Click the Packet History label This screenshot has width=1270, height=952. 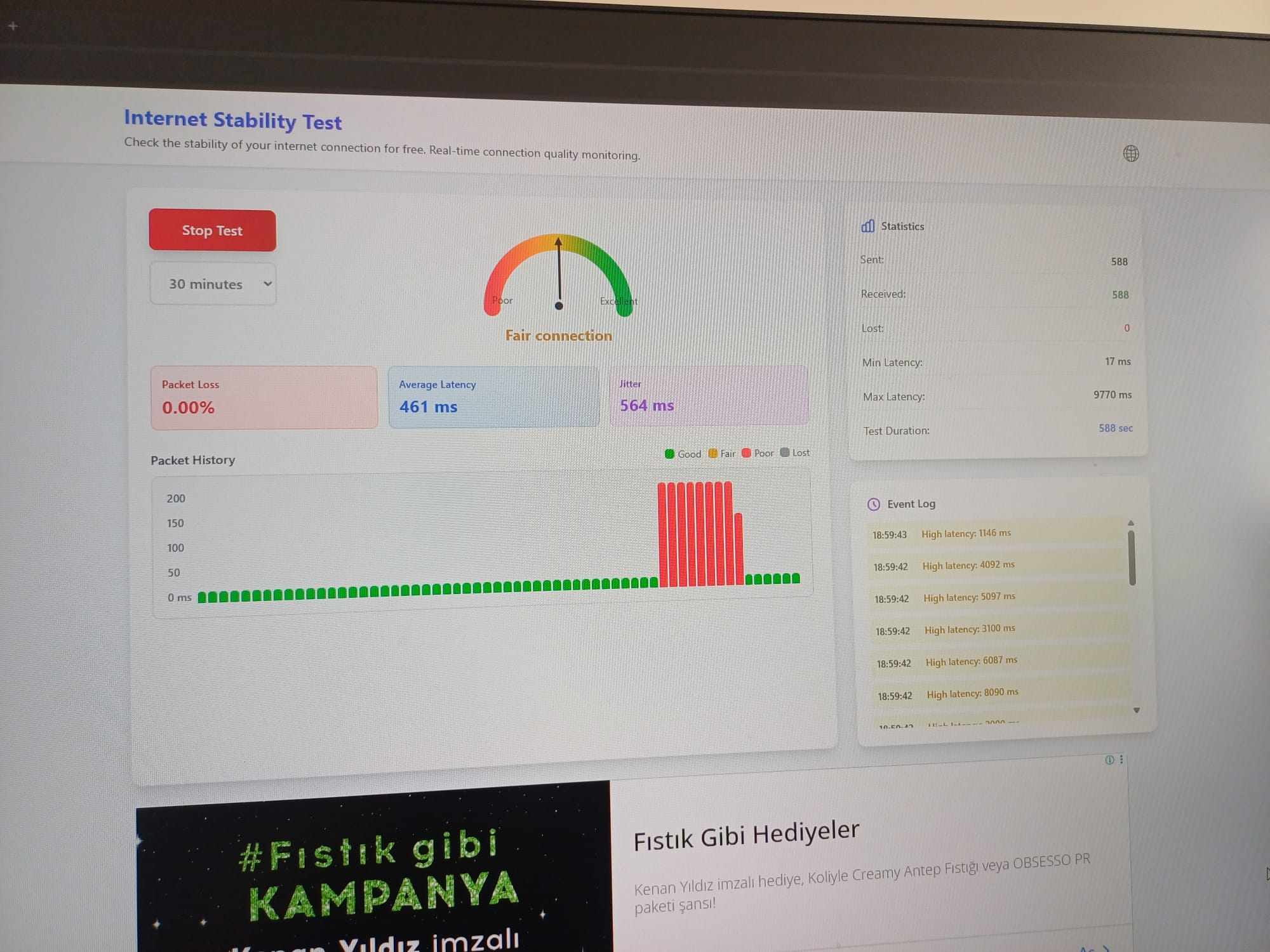(x=193, y=460)
